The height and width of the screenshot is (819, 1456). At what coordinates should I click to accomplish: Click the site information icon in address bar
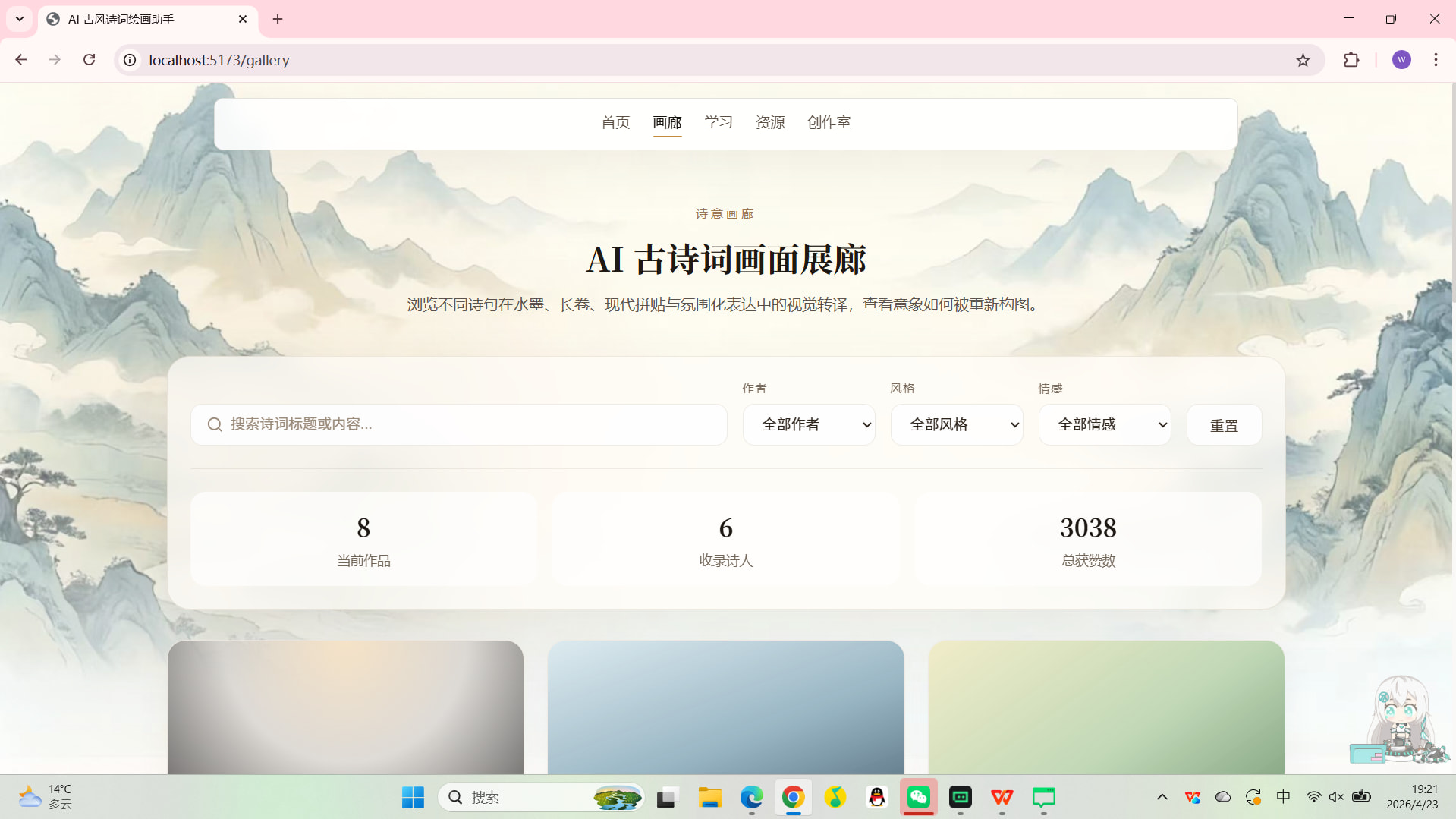click(131, 60)
